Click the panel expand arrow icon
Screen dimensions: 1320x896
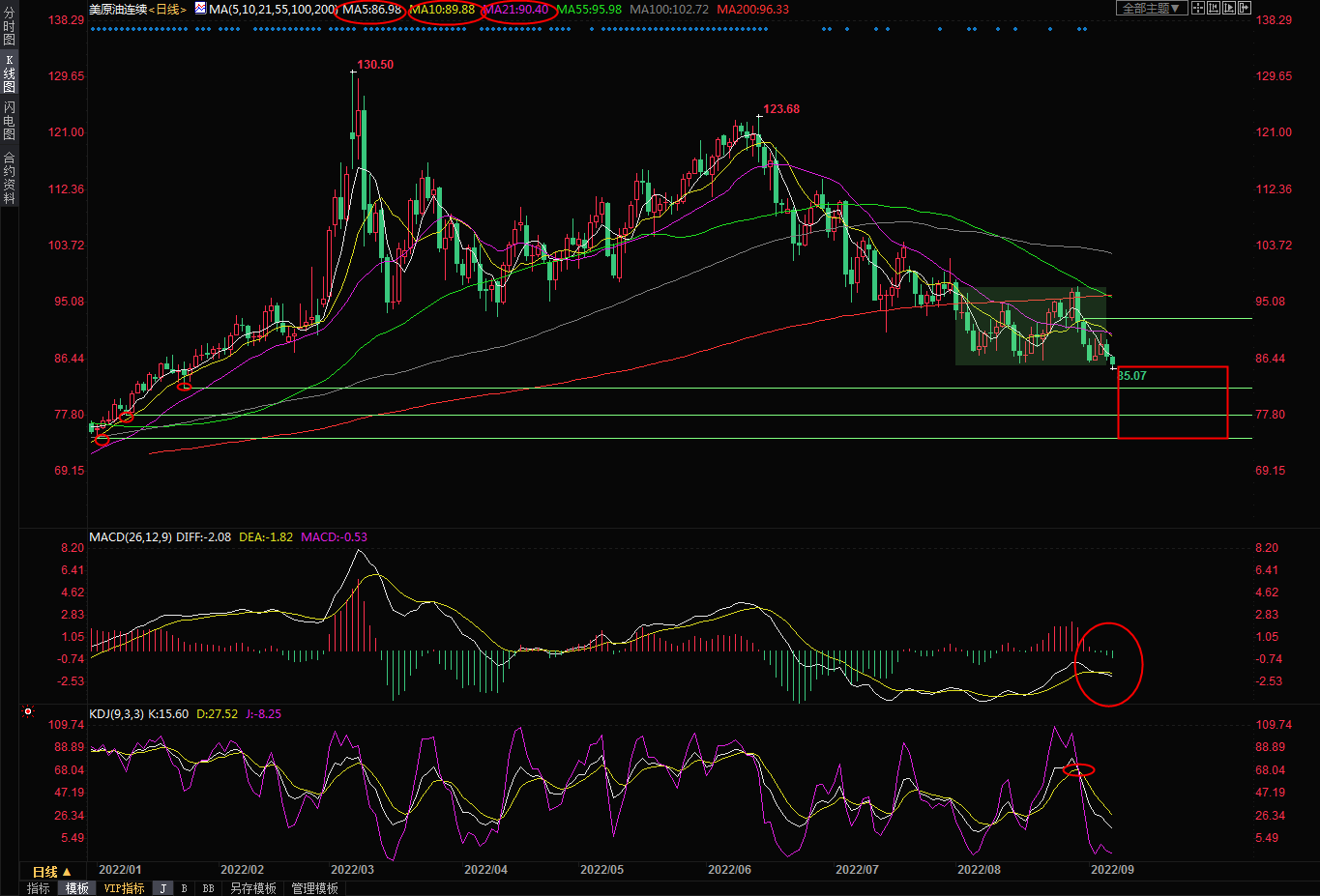(x=1245, y=8)
